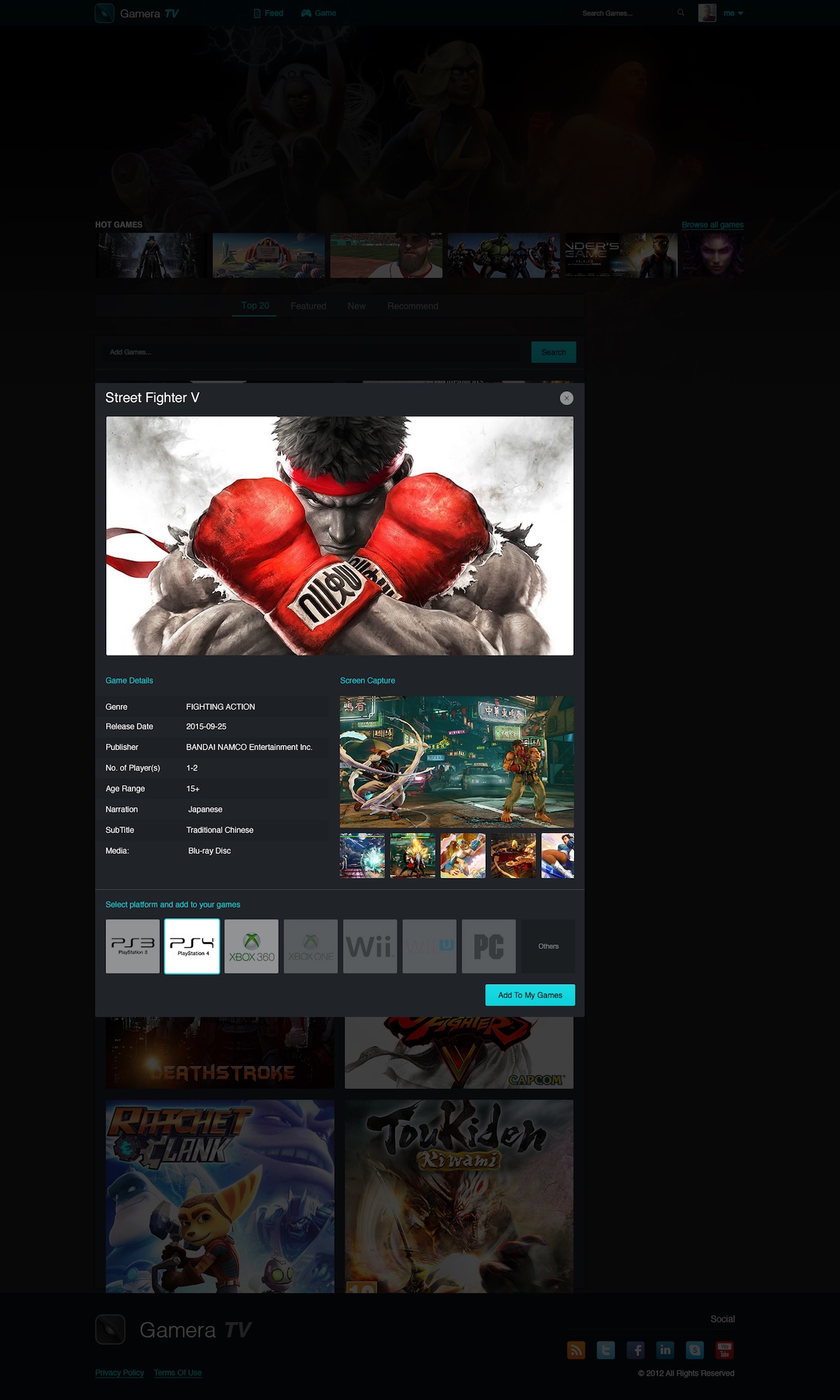The width and height of the screenshot is (840, 1400).
Task: Select the fourth small screen capture thumbnail
Action: tap(513, 856)
